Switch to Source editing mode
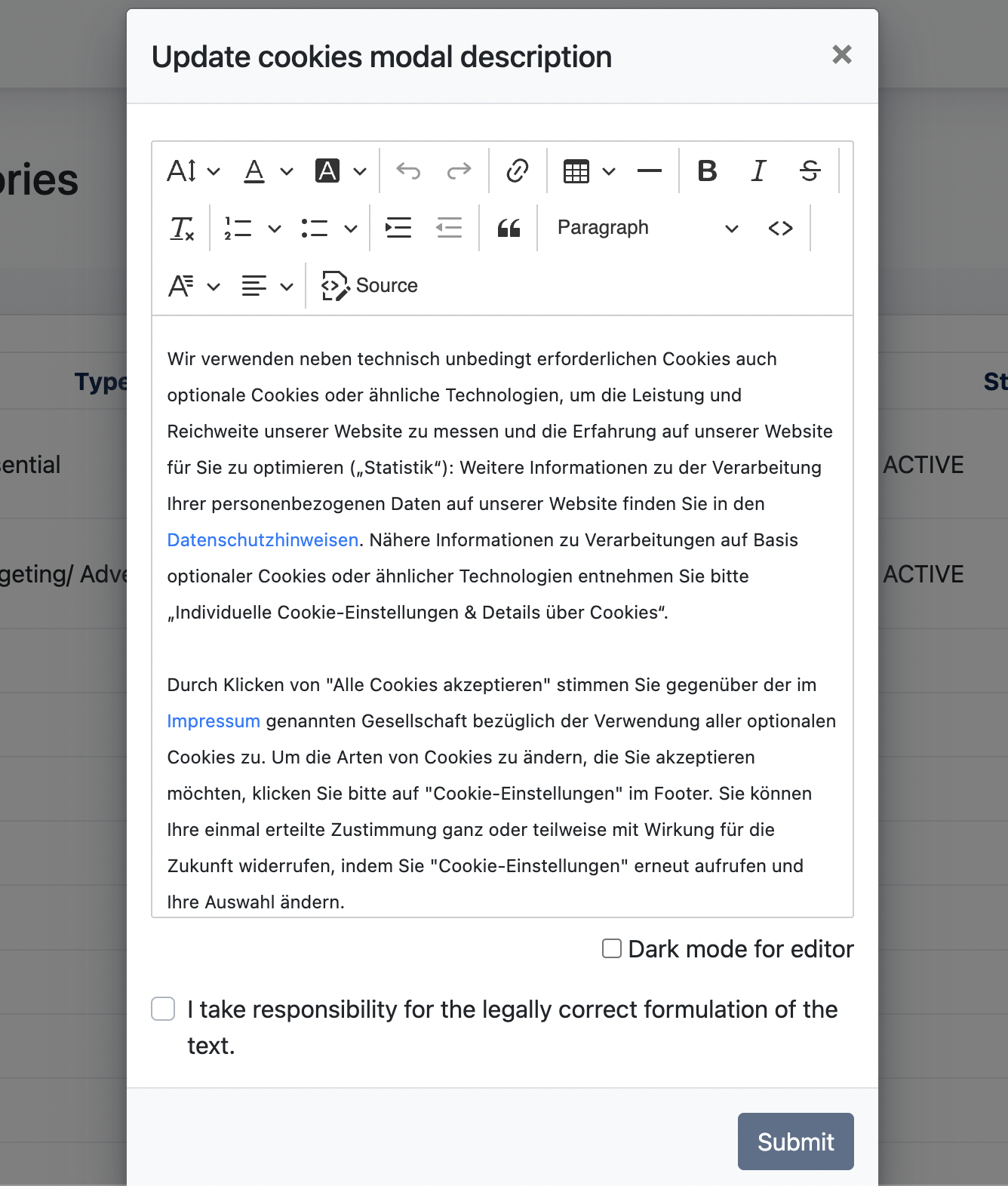1008x1186 pixels. pos(370,286)
